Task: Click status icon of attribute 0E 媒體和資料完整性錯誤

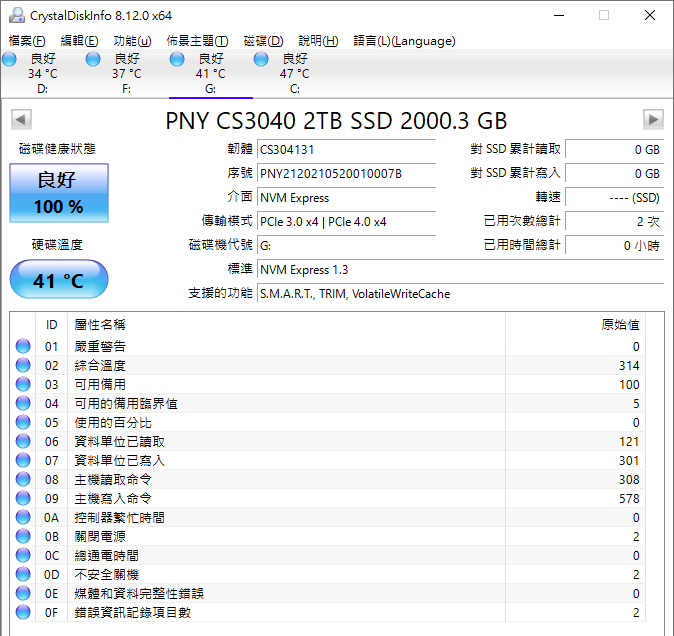Action: pos(23,593)
